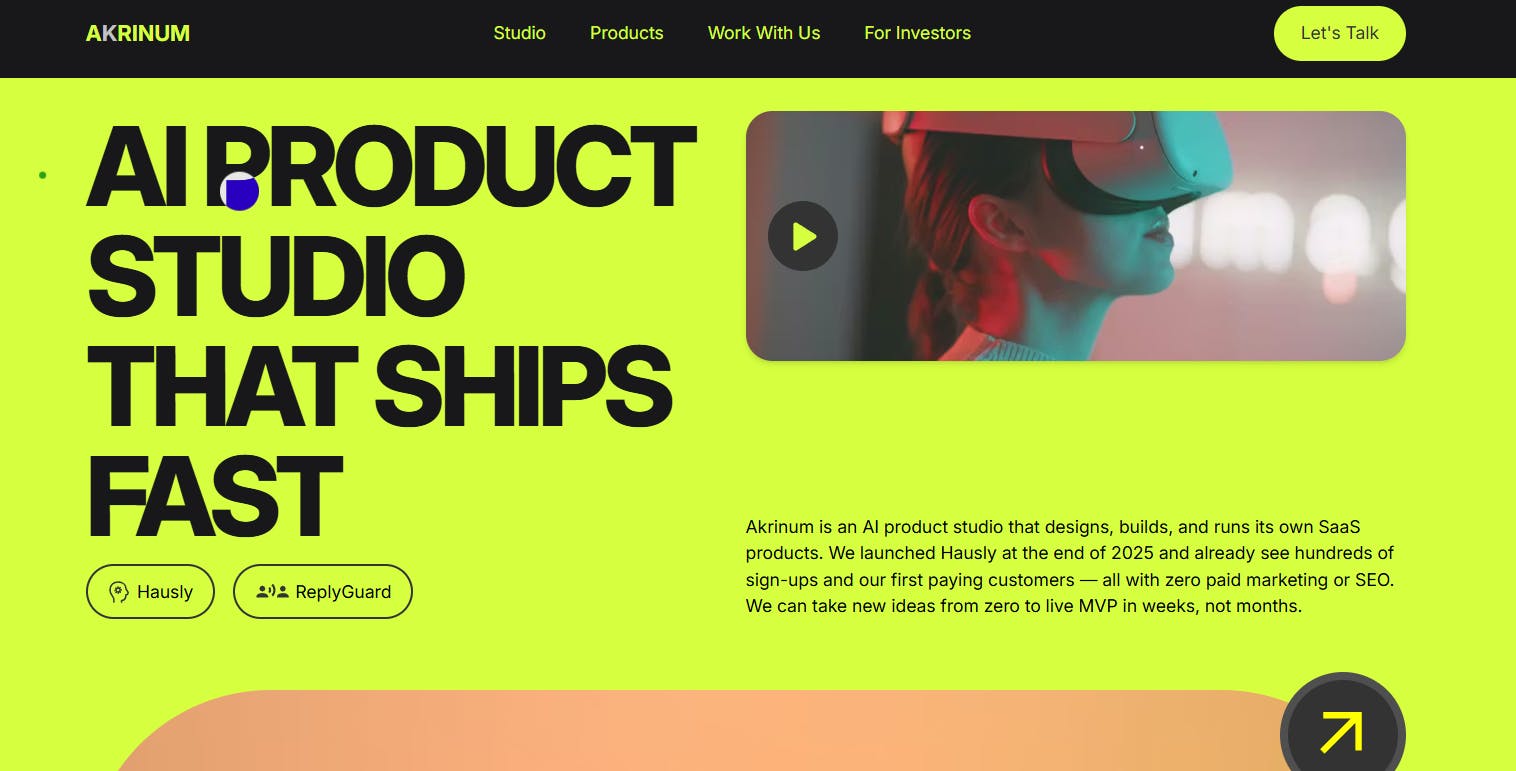Image resolution: width=1516 pixels, height=771 pixels.
Task: Click the Let's Talk button
Action: point(1339,33)
